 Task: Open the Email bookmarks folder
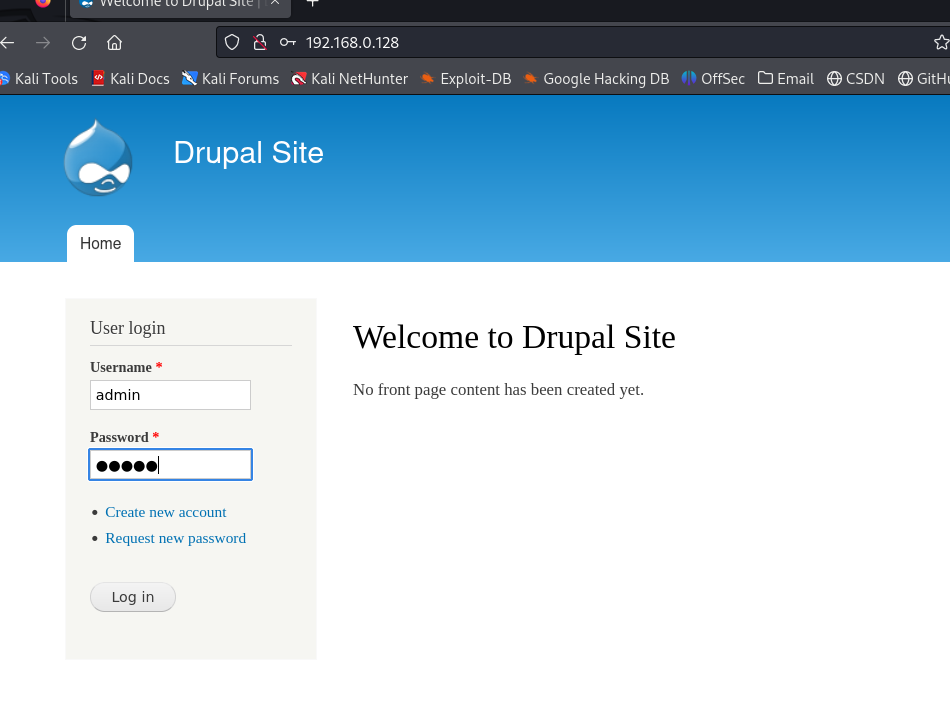[x=786, y=79]
